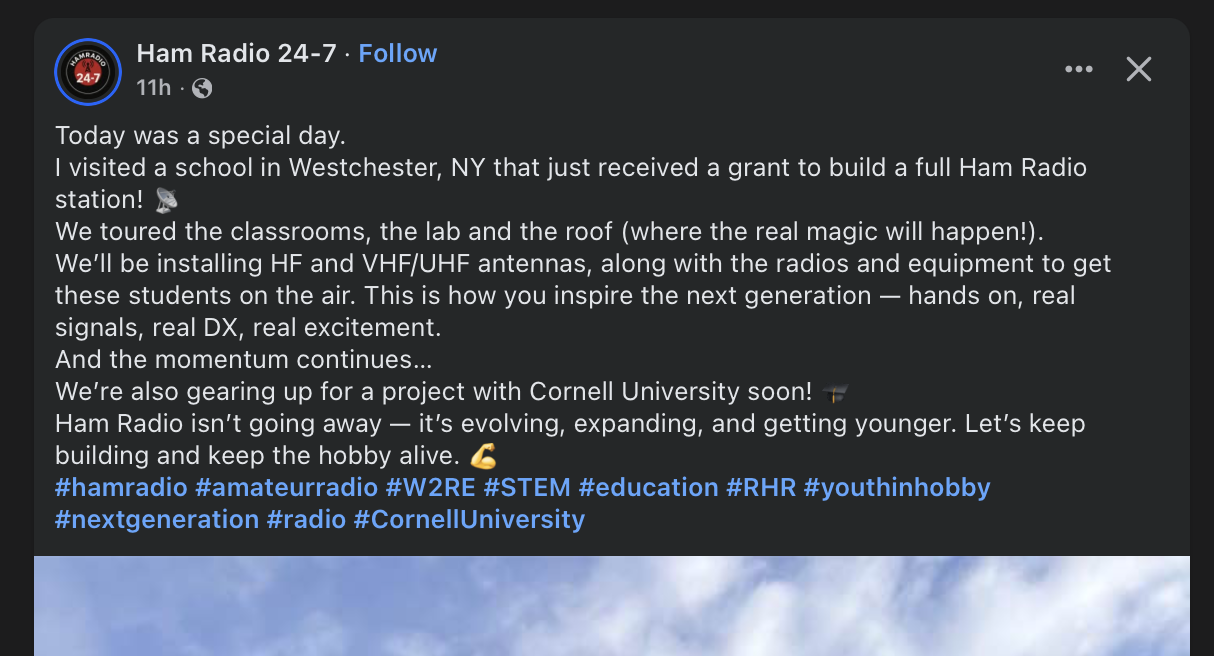The width and height of the screenshot is (1214, 656).
Task: Click the Ham Radio 24-7 profile picture
Action: pyautogui.click(x=88, y=72)
